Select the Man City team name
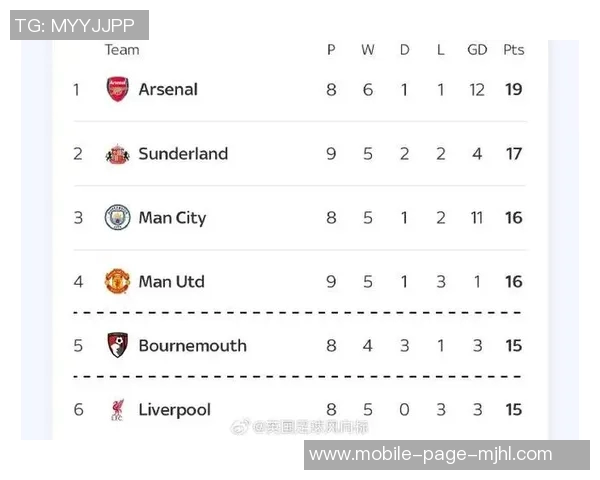 (x=172, y=218)
